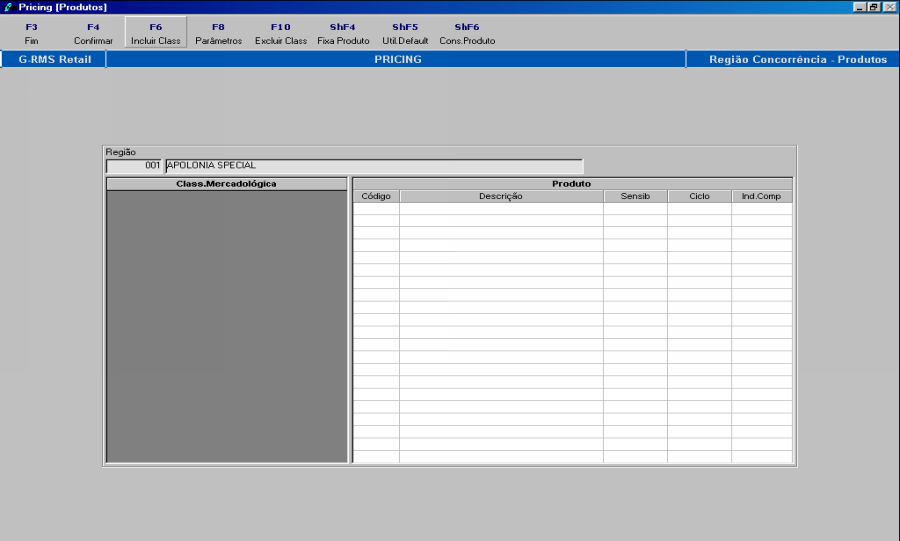Click the APOLONIA SPECIAL name field
Image resolution: width=900 pixels, height=541 pixels.
[x=374, y=166]
